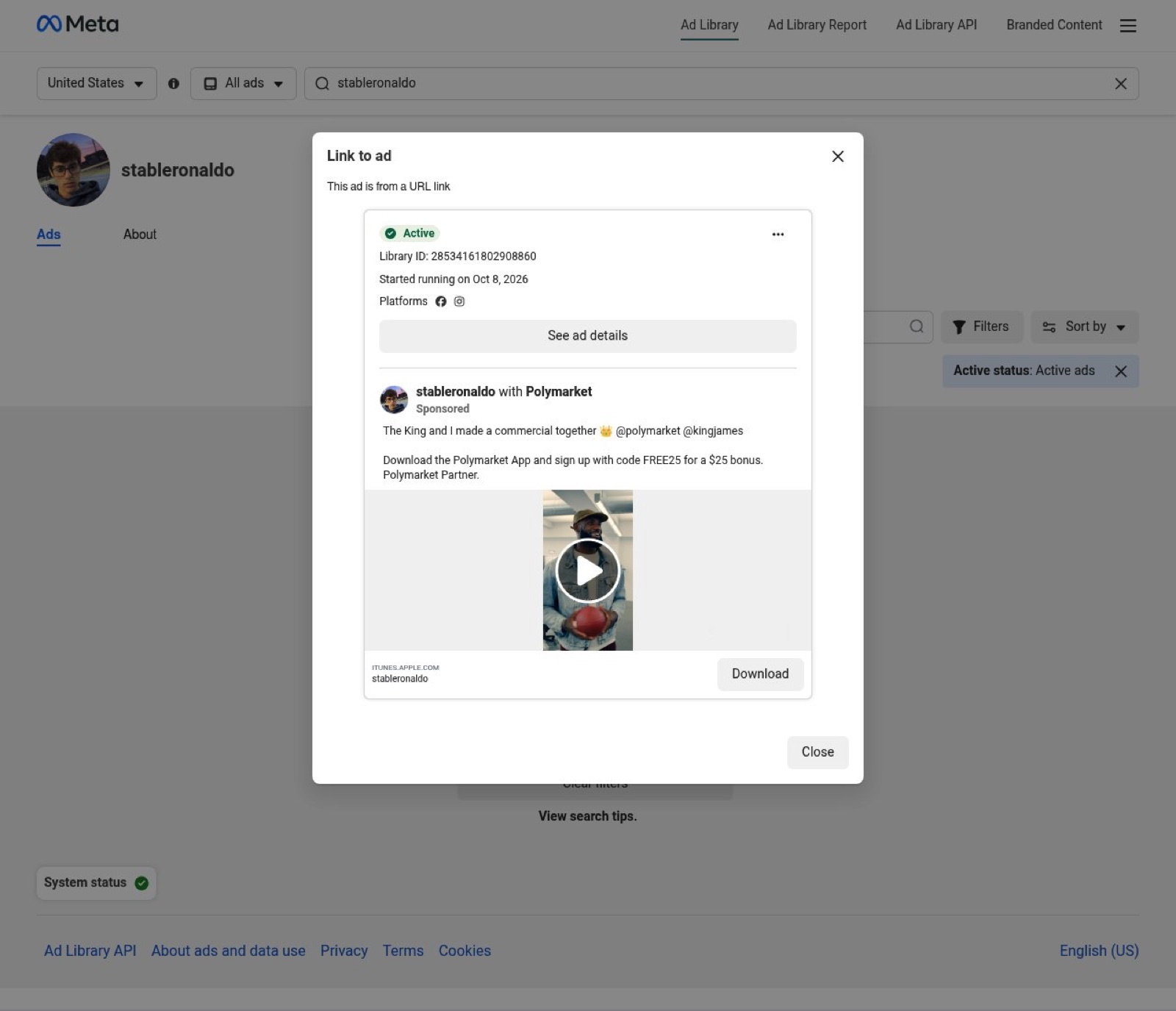1176x1011 pixels.
Task: Open the Ad Library Report tab
Action: pyautogui.click(x=817, y=25)
